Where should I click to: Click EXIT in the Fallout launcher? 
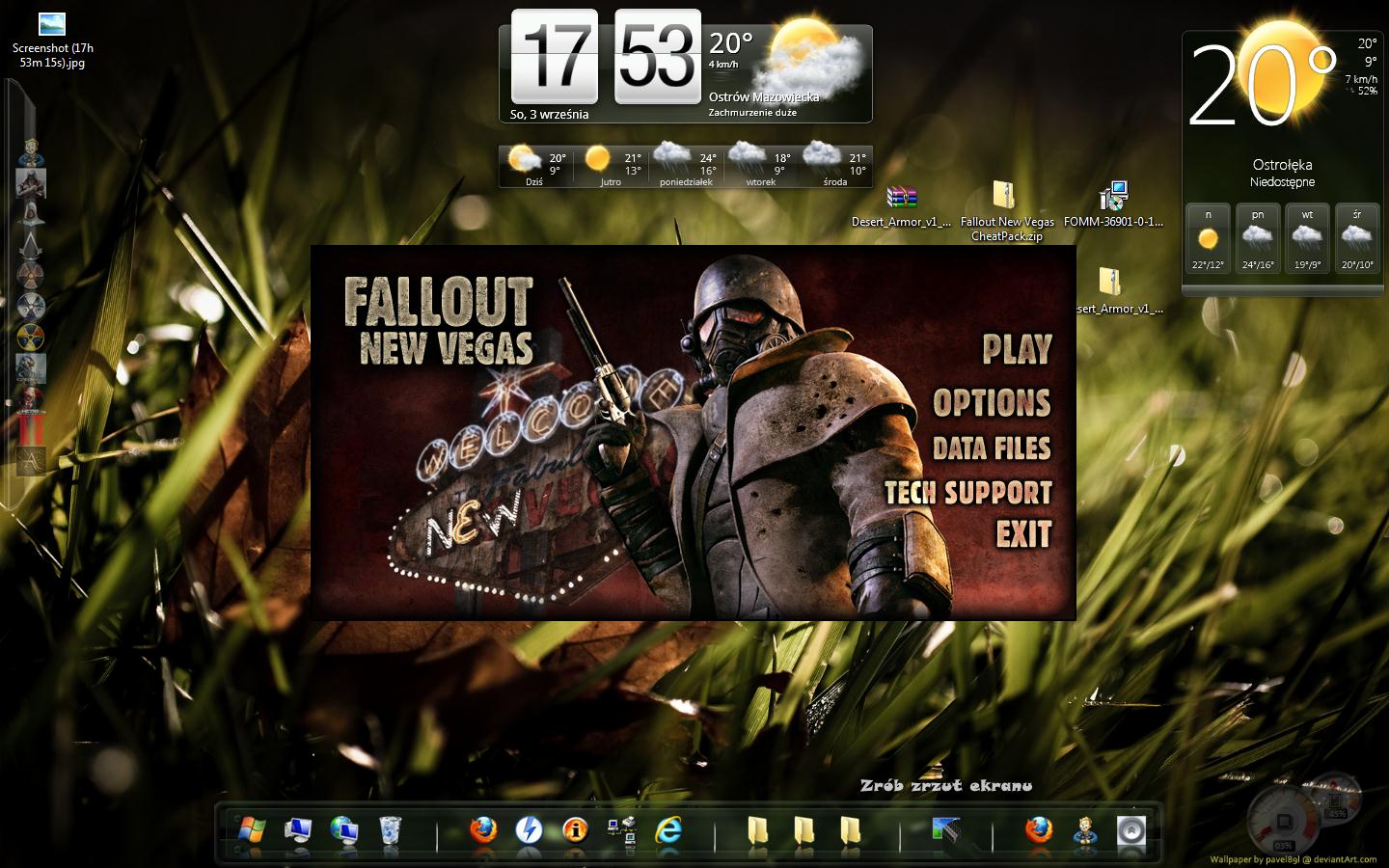[x=1023, y=533]
